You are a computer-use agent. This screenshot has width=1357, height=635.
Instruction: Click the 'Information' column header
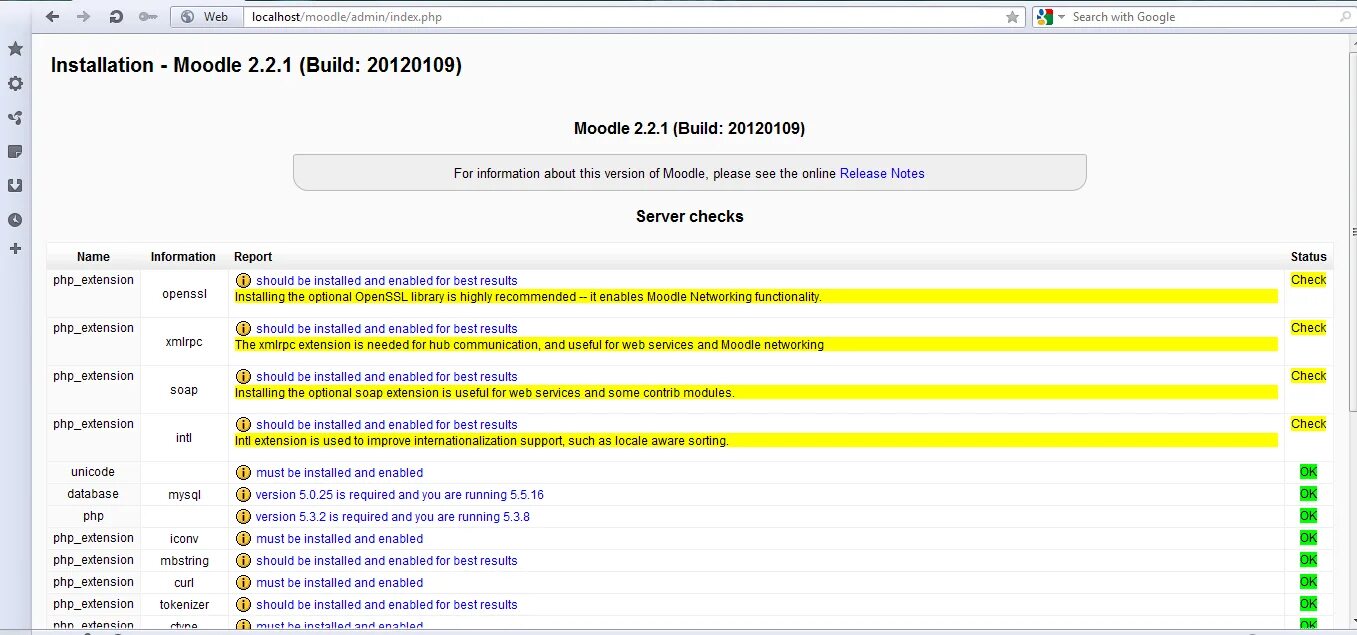[183, 257]
